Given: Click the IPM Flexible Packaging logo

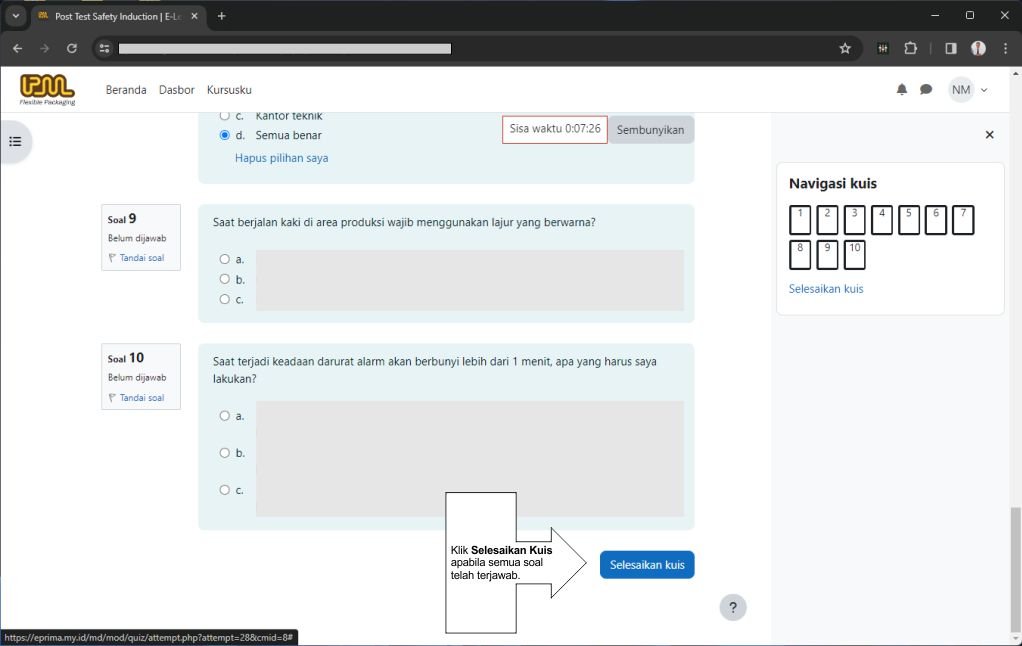Looking at the screenshot, I should 47,89.
